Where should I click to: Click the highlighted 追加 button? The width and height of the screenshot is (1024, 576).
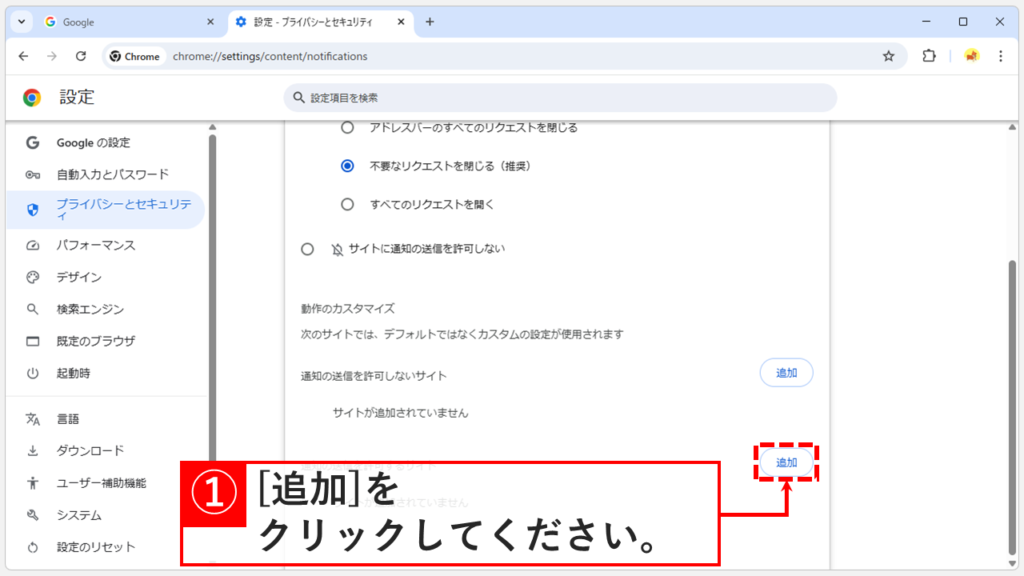(786, 462)
